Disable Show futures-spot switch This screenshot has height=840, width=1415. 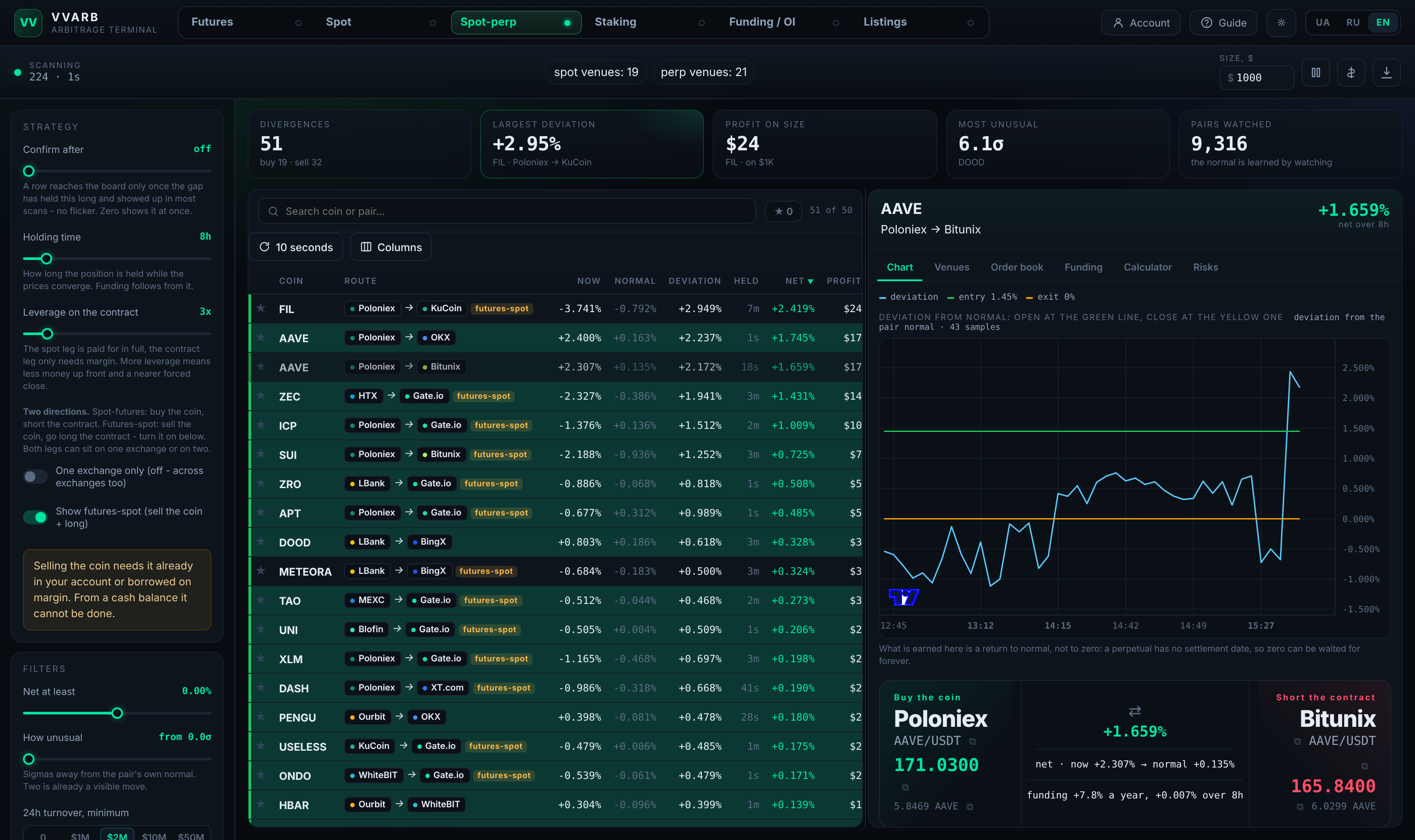[x=35, y=517]
